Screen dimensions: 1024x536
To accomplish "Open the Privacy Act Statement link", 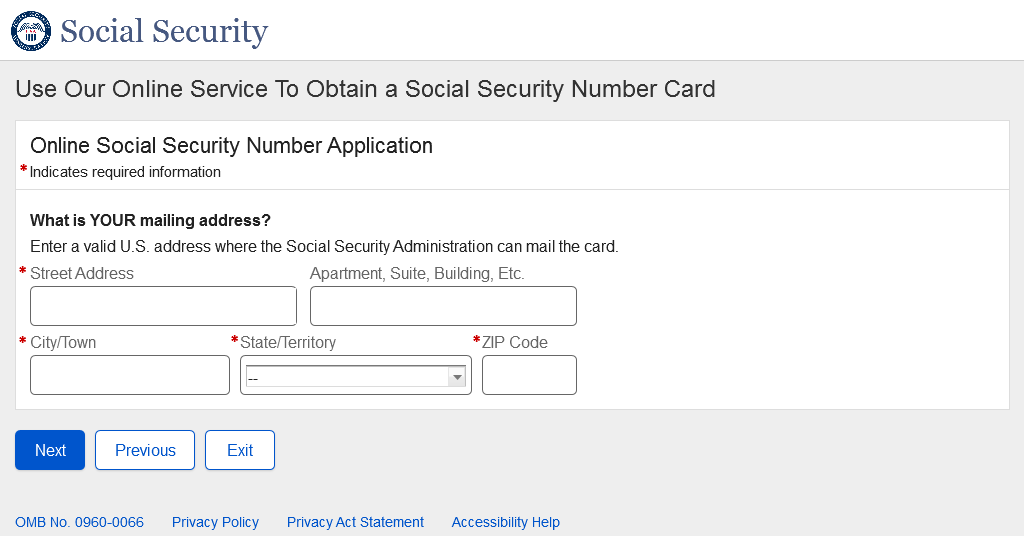I will [355, 522].
